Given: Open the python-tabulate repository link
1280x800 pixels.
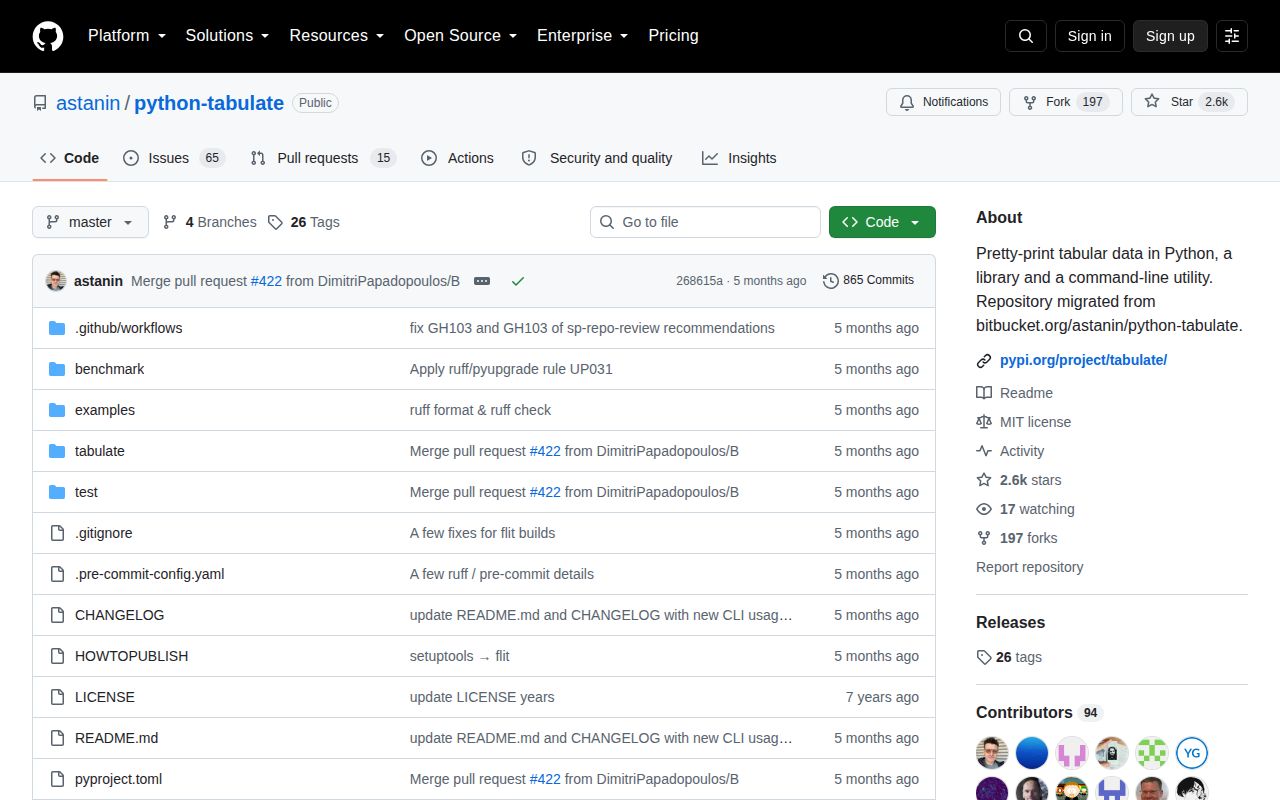Looking at the screenshot, I should (209, 103).
